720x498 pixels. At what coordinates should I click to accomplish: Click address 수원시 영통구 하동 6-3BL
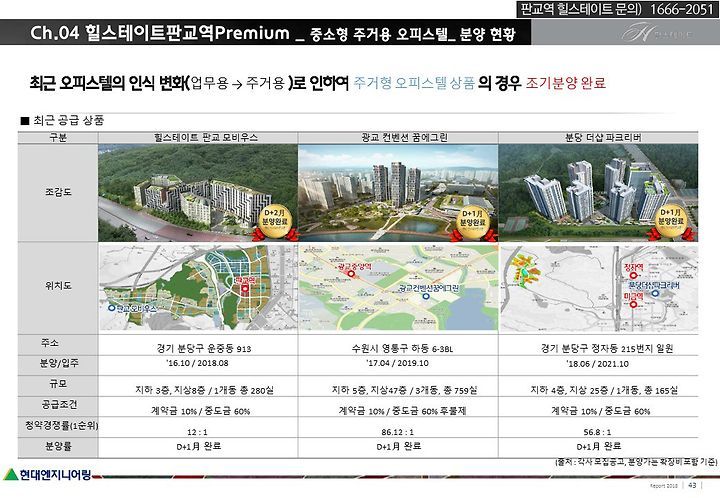coord(402,349)
